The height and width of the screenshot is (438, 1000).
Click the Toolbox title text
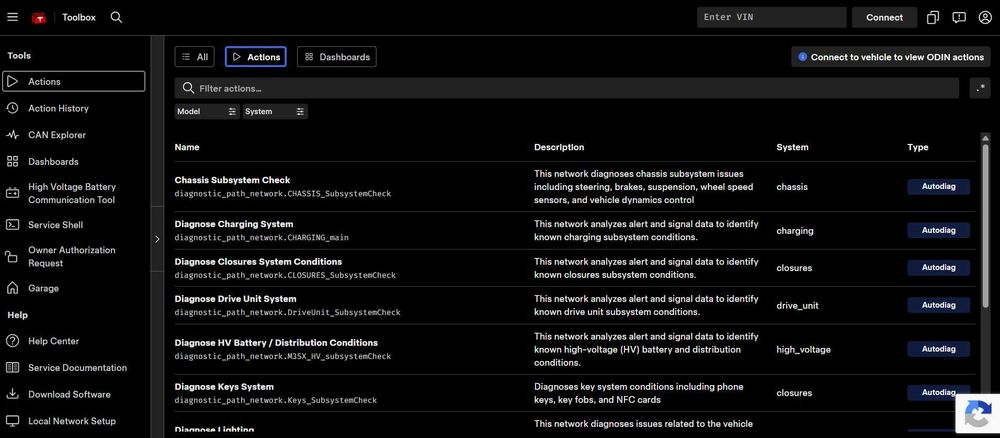pyautogui.click(x=79, y=17)
